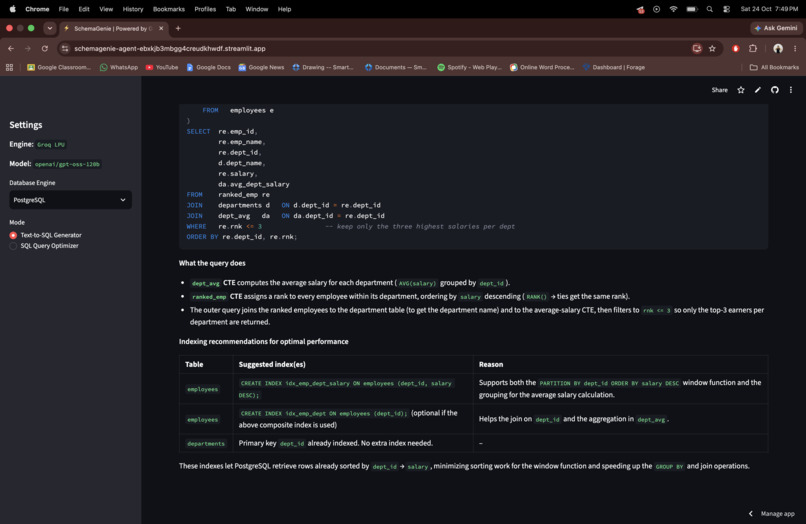Open Streamlit app three-dot menu
This screenshot has width=806, height=524.
[x=791, y=90]
